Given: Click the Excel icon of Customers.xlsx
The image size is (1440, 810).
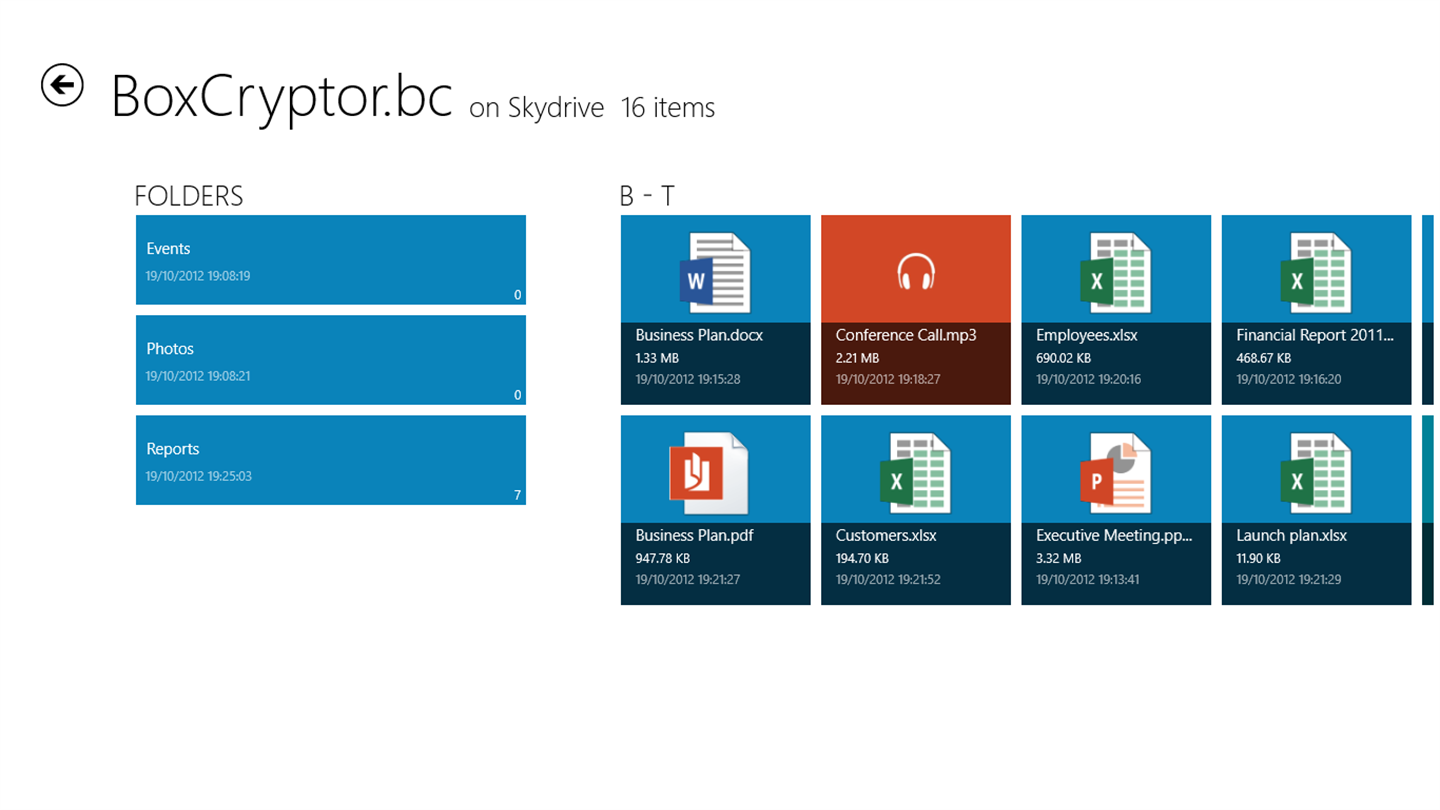Looking at the screenshot, I should (915, 473).
